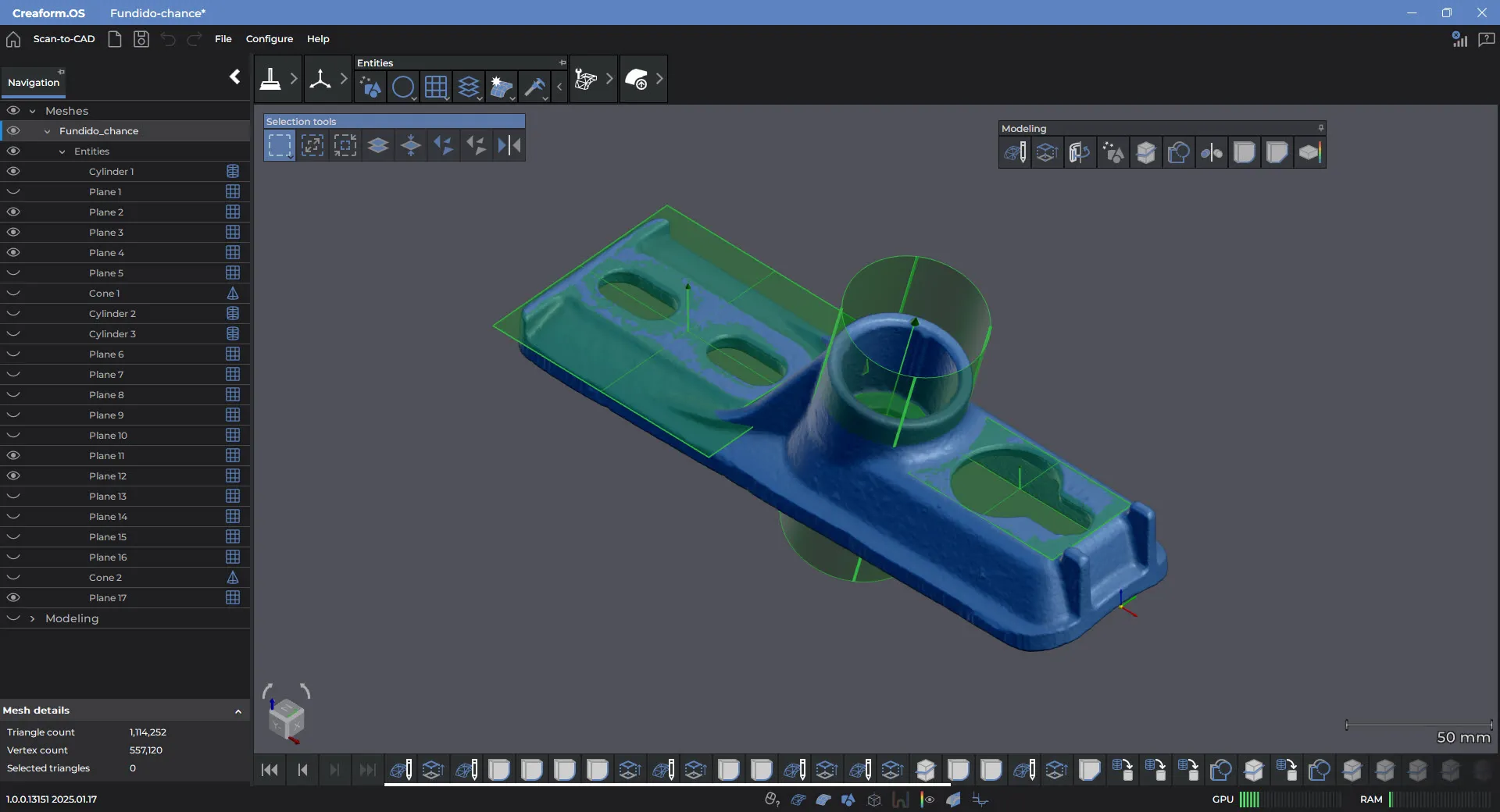Select Cone 2 in entities list

point(105,578)
